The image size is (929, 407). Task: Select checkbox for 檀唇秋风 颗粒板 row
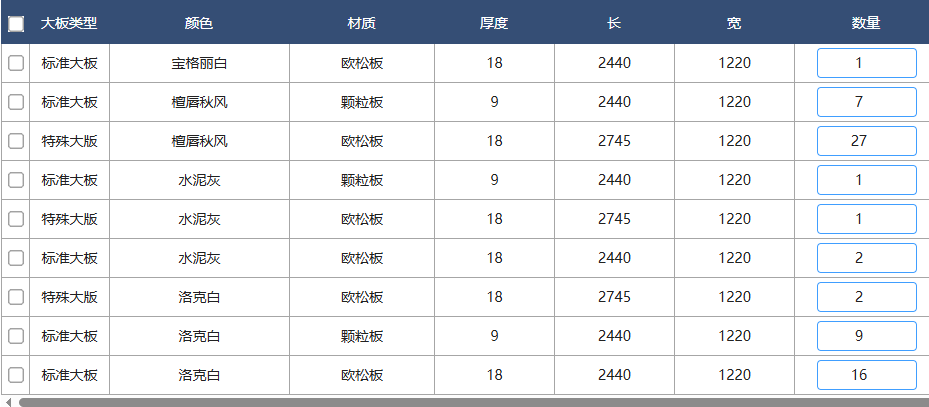(x=16, y=102)
